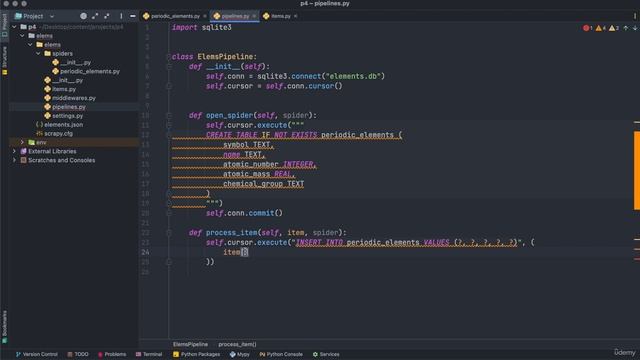This screenshot has height=360, width=640.
Task: Open the Mypy tool window
Action: (x=240, y=354)
